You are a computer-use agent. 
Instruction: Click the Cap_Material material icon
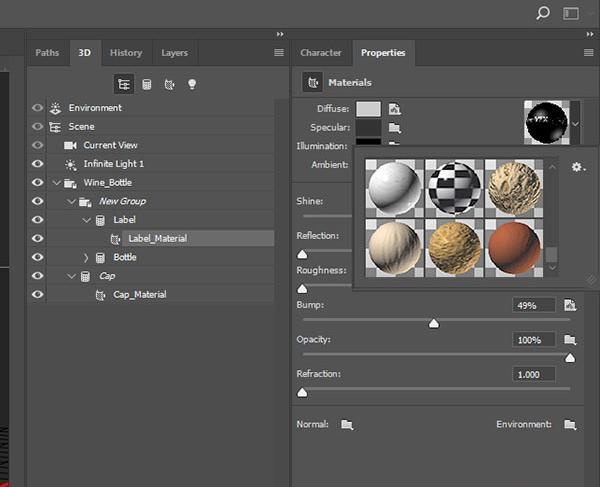coord(100,295)
